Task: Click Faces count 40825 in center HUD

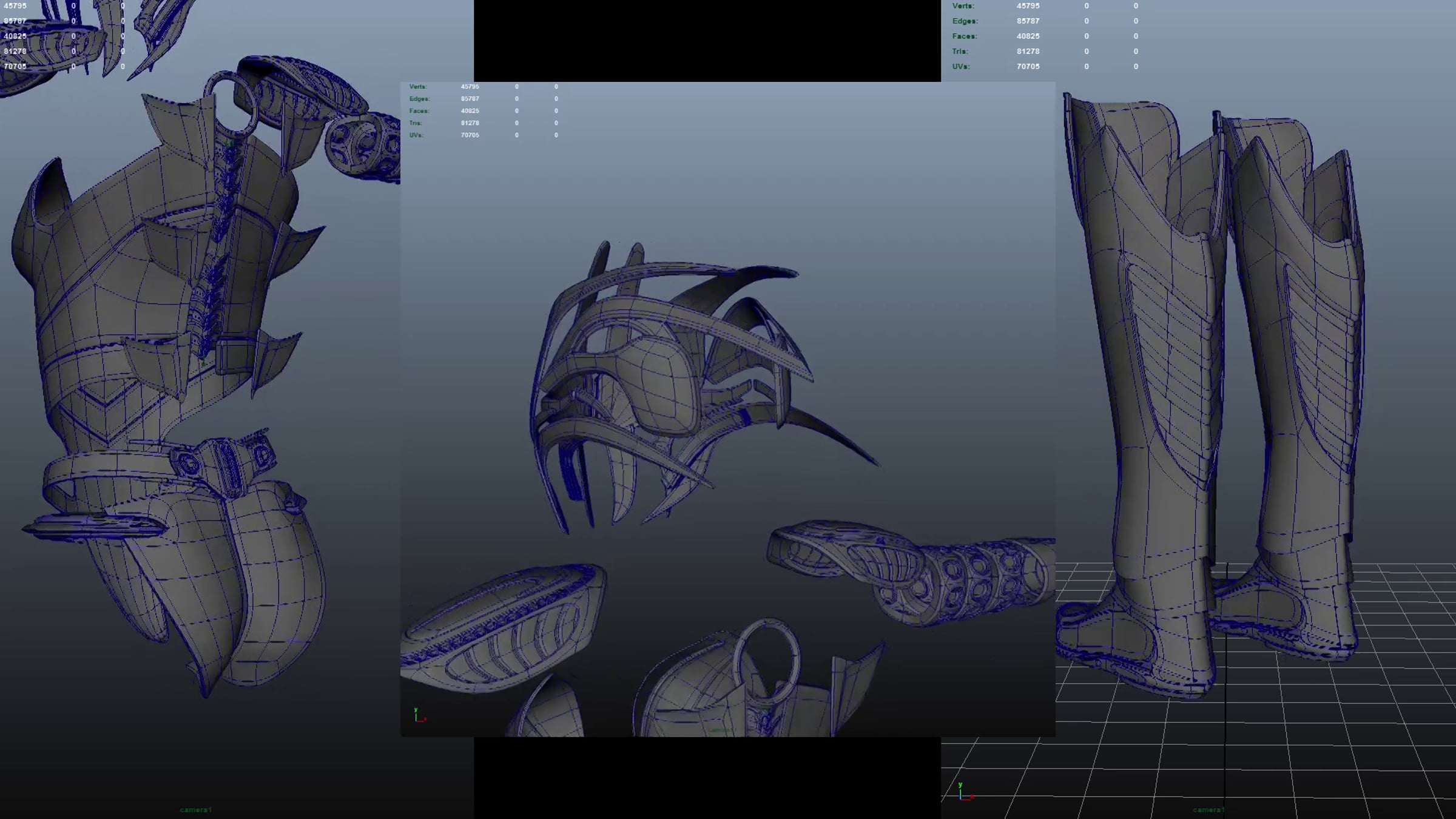Action: click(470, 111)
